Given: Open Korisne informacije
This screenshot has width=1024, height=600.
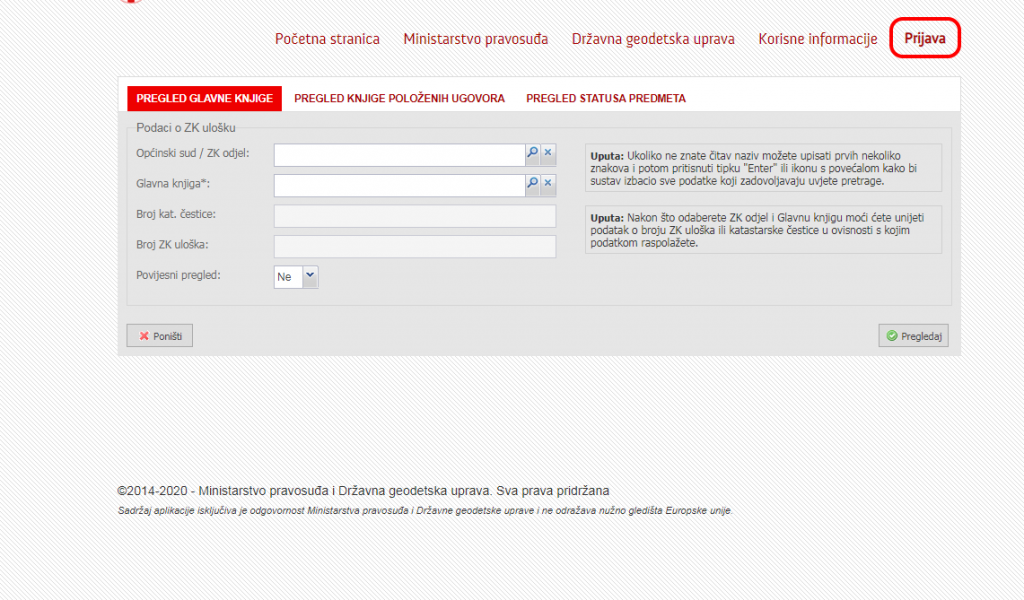Looking at the screenshot, I should pos(816,38).
